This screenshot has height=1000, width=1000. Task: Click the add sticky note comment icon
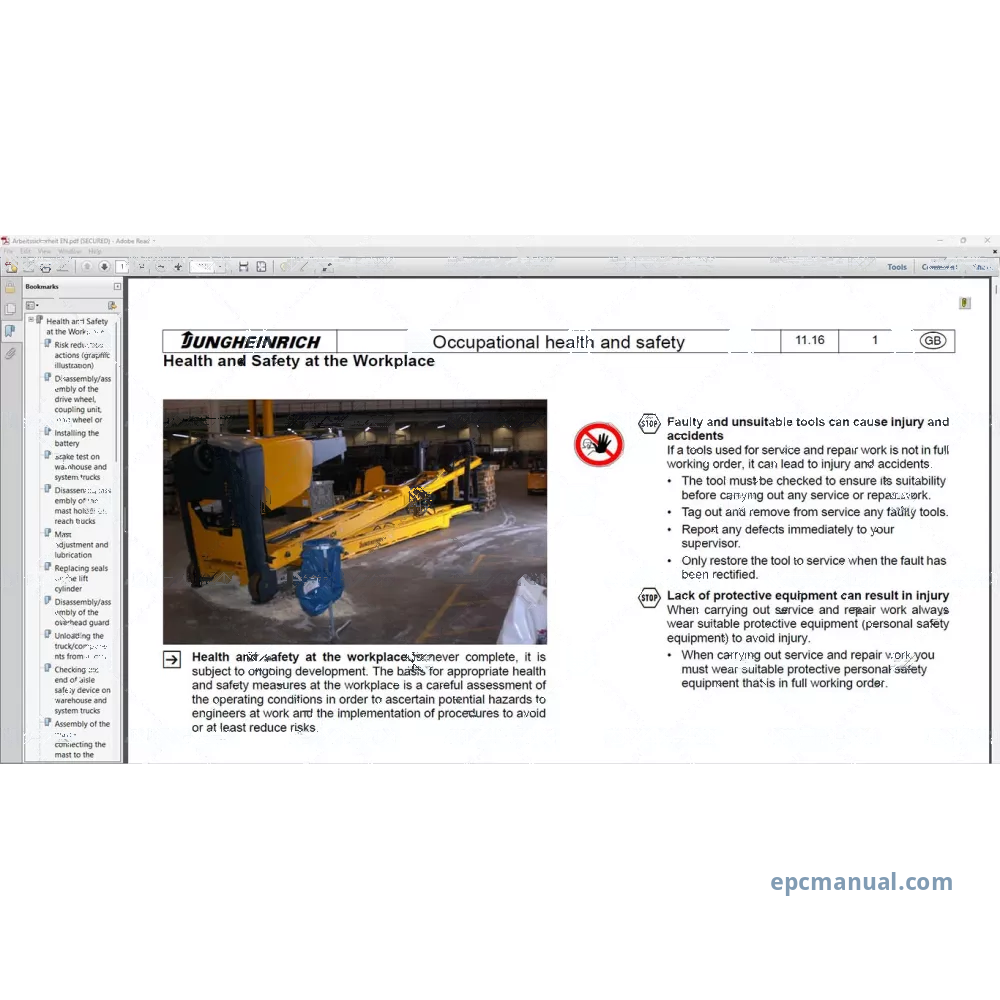284,267
